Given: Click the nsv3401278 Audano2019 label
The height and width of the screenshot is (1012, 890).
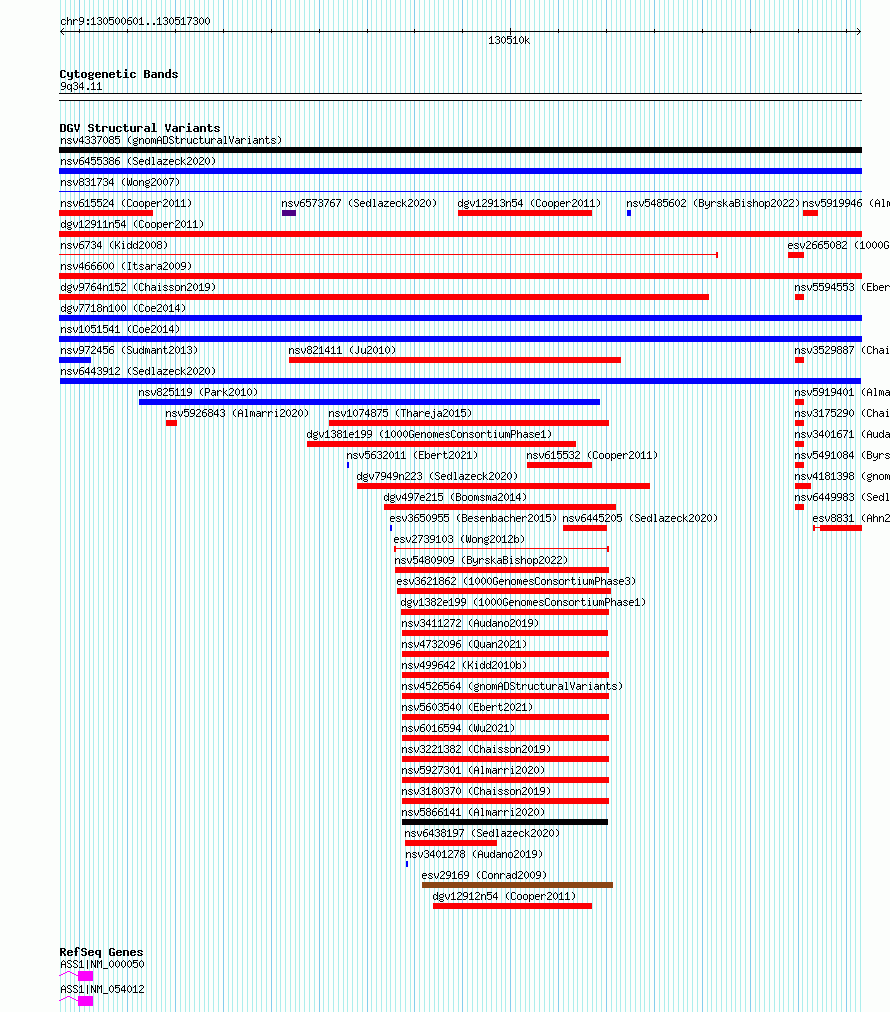Looking at the screenshot, I should point(474,854).
